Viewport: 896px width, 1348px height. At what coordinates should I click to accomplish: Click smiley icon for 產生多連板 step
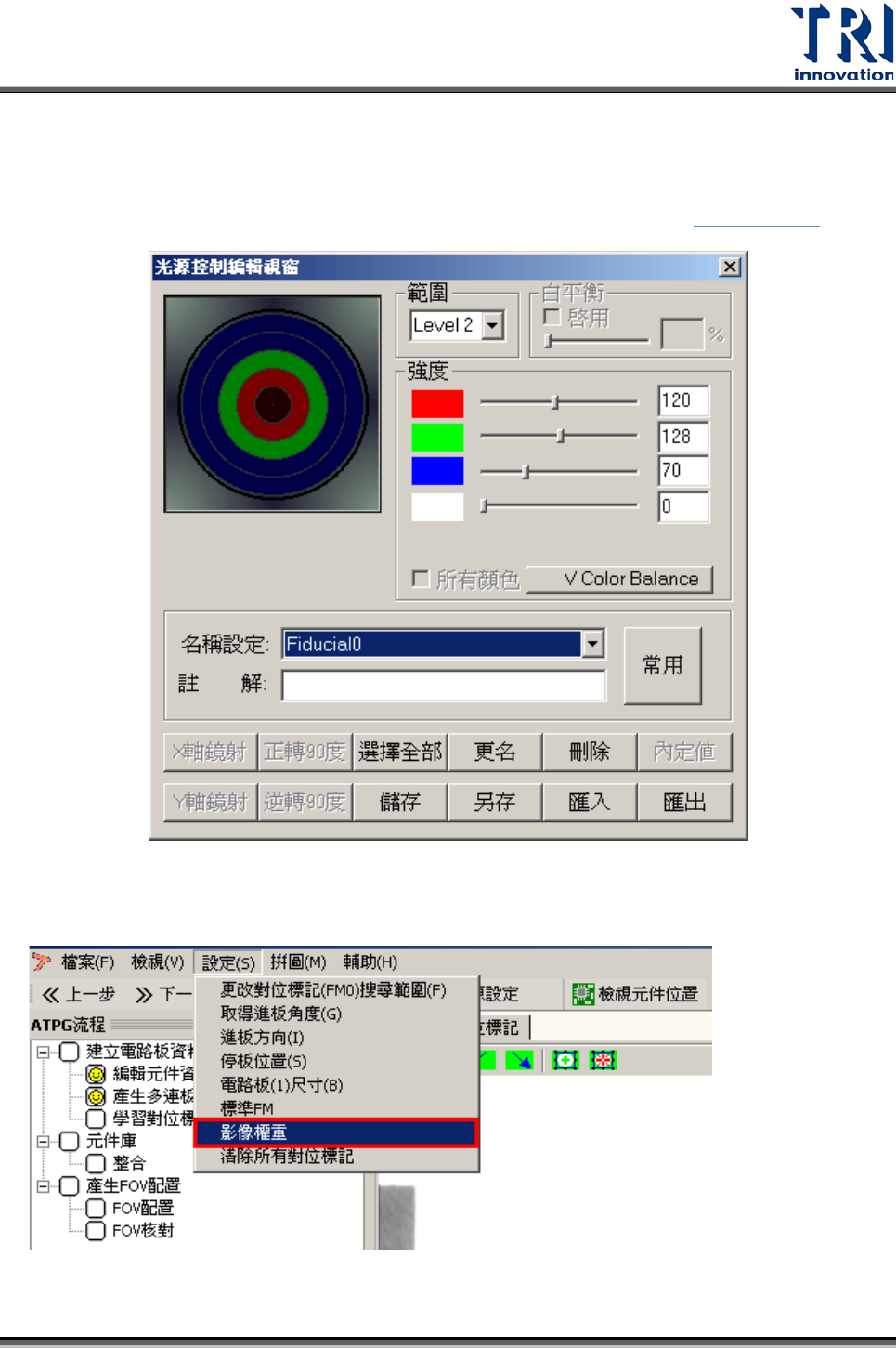click(96, 1096)
